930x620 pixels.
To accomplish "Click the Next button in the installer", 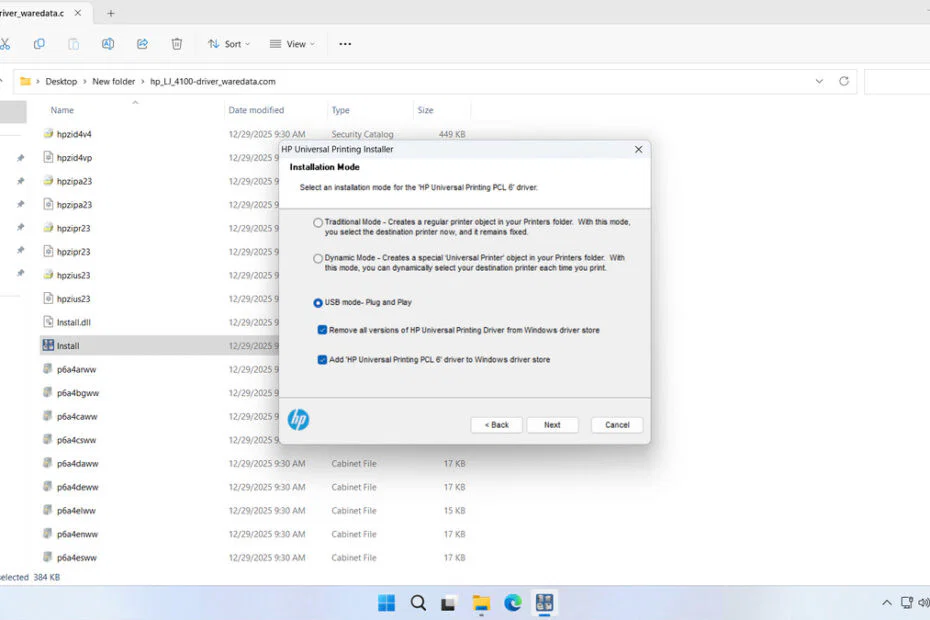I will click(x=552, y=424).
